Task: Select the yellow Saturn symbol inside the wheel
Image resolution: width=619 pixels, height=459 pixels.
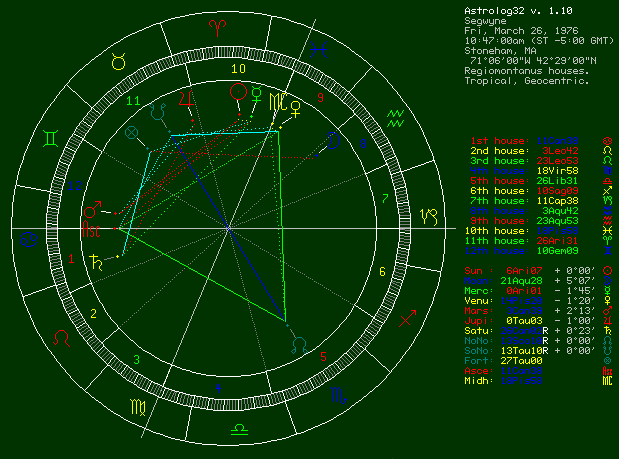Action: pos(96,262)
